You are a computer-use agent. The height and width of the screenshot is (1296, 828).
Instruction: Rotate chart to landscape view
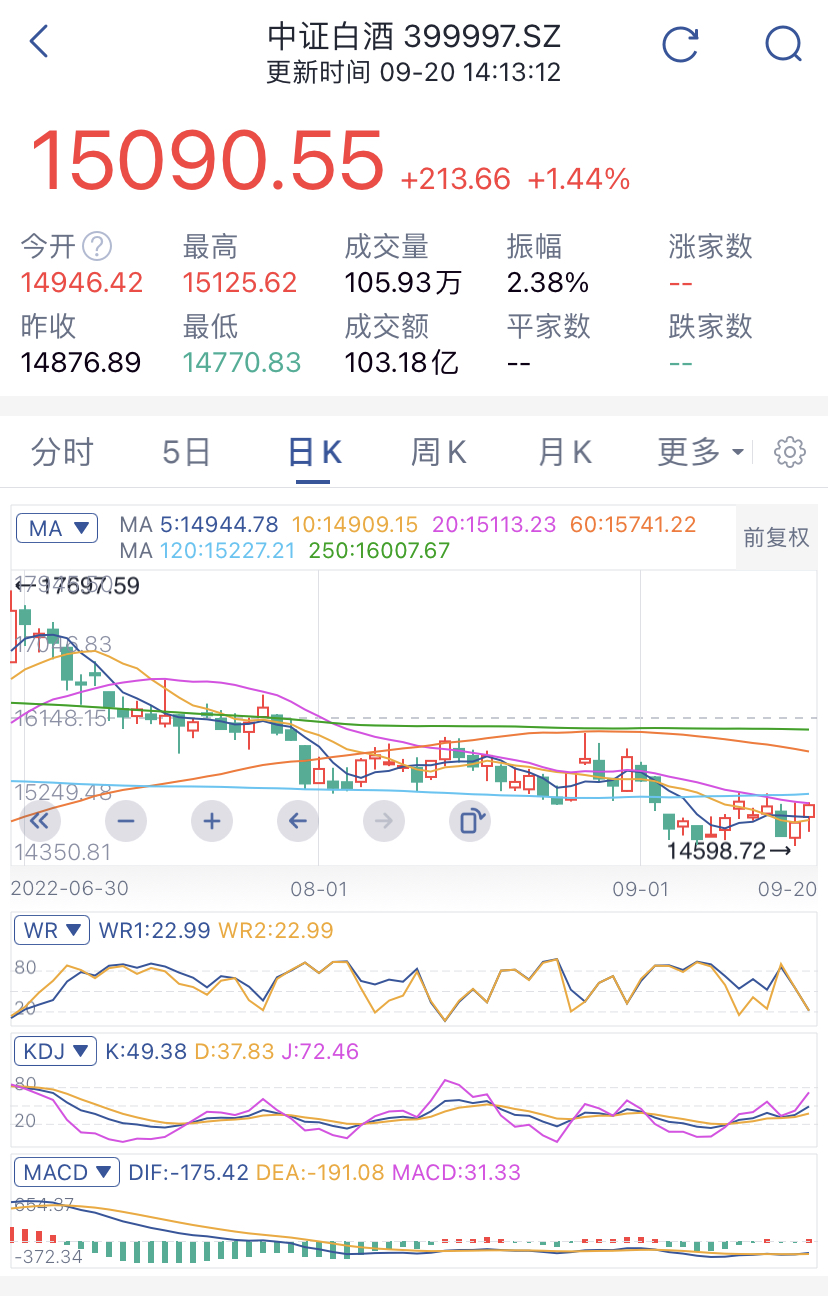(470, 822)
